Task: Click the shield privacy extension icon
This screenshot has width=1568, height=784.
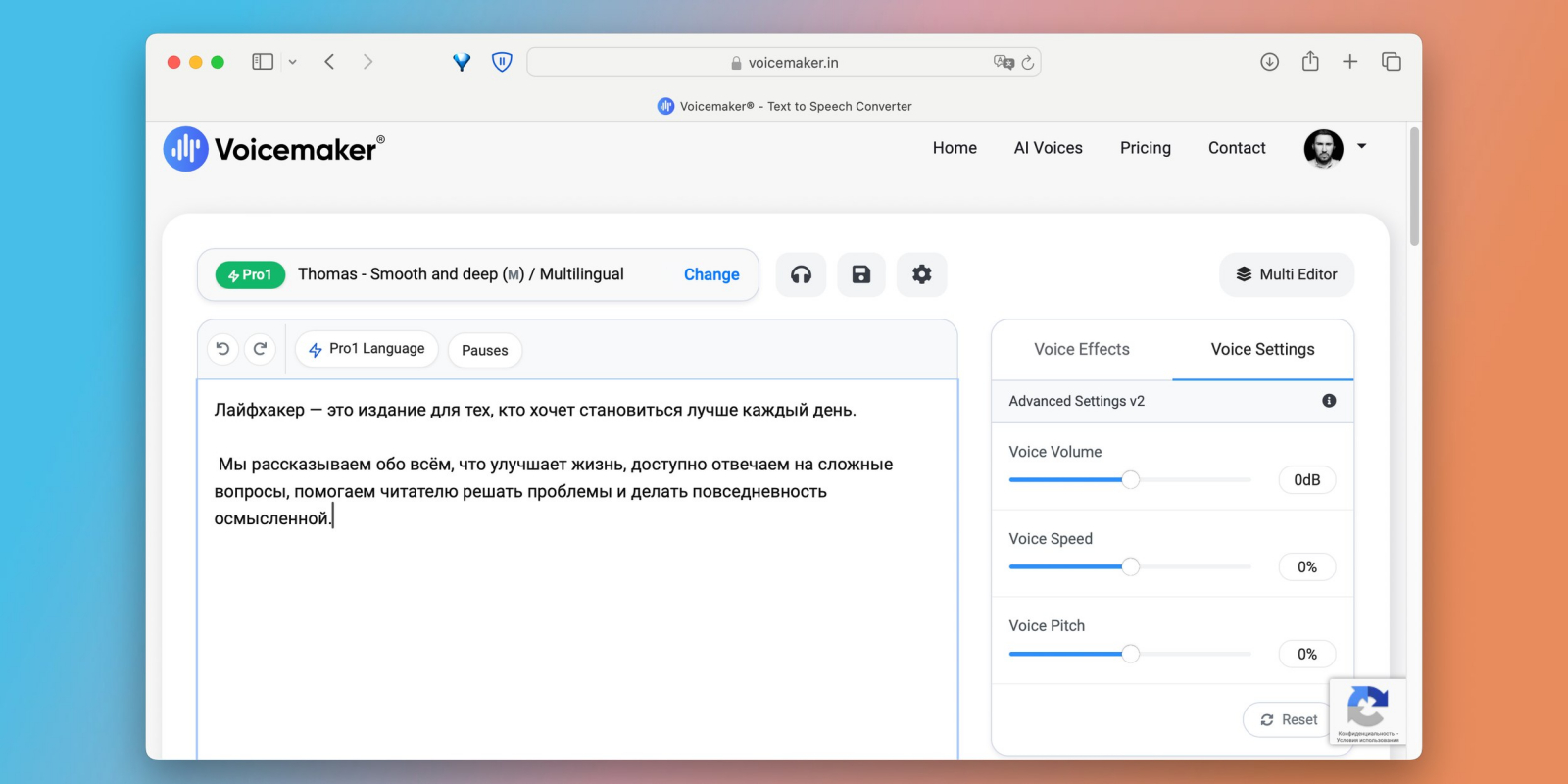Action: pyautogui.click(x=502, y=62)
